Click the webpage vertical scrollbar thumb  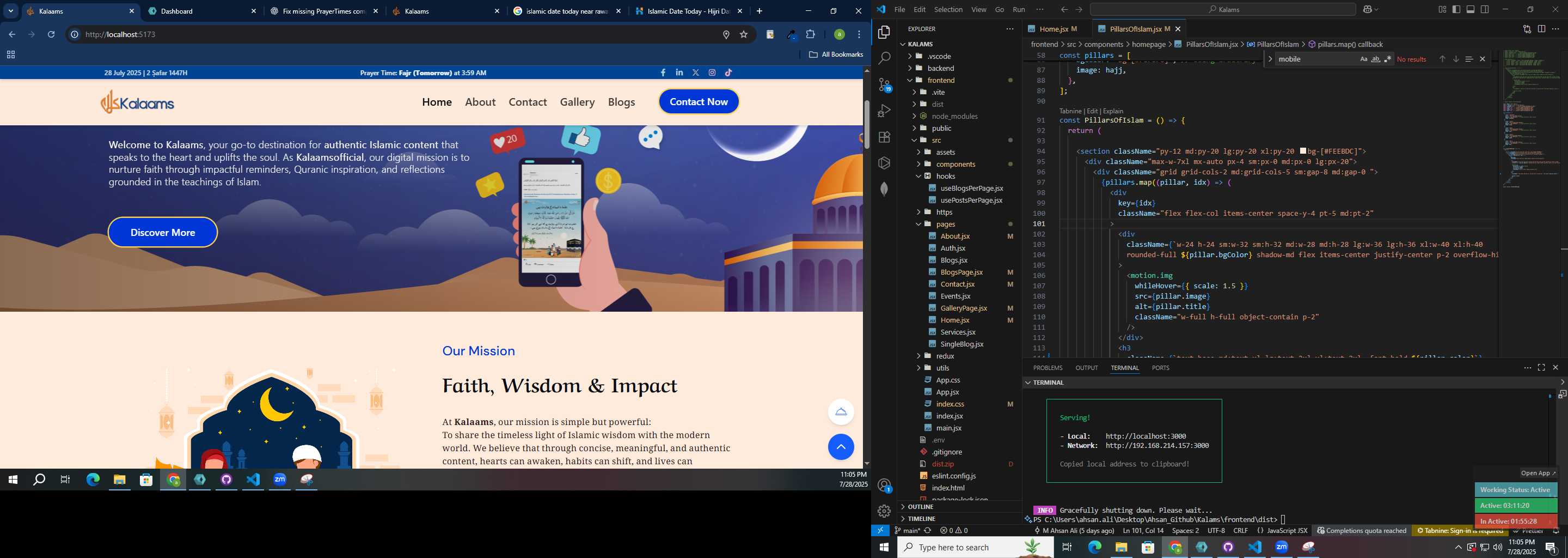click(867, 124)
